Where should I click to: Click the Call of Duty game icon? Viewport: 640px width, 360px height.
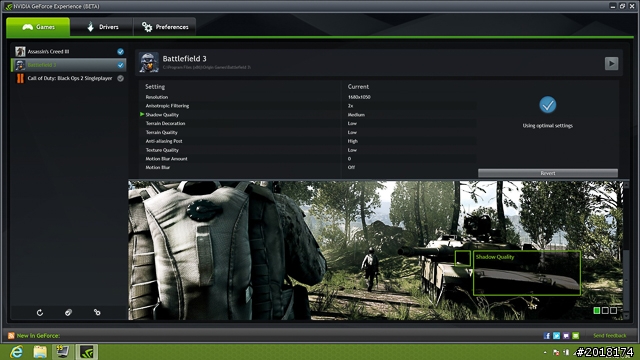(x=20, y=78)
